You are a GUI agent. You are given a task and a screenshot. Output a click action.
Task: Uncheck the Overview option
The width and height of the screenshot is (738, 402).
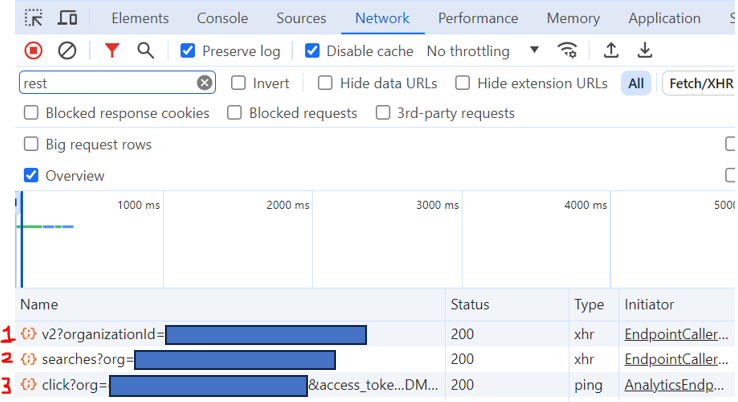tap(31, 176)
